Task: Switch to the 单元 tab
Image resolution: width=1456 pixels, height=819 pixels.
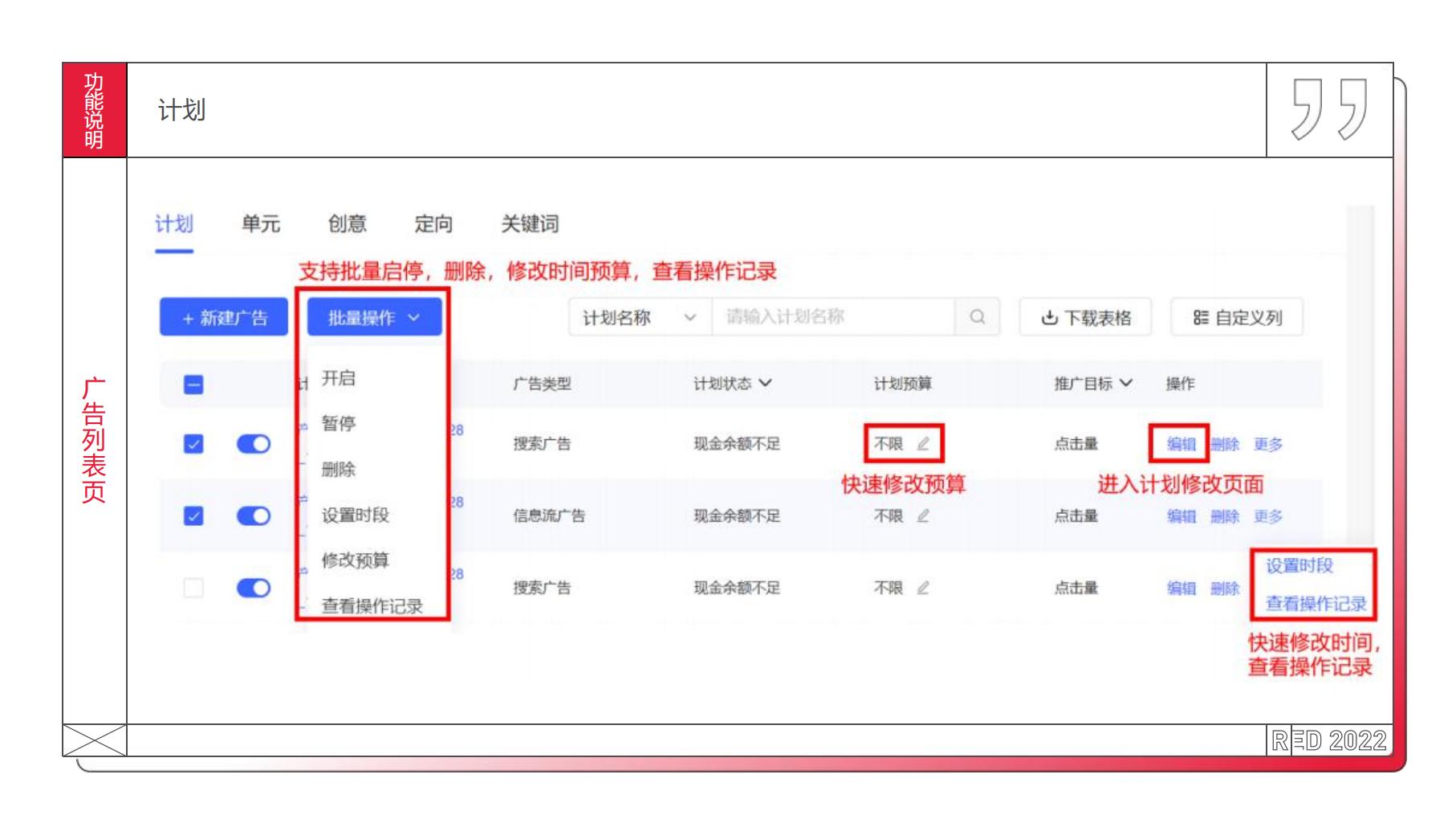Action: 261,224
